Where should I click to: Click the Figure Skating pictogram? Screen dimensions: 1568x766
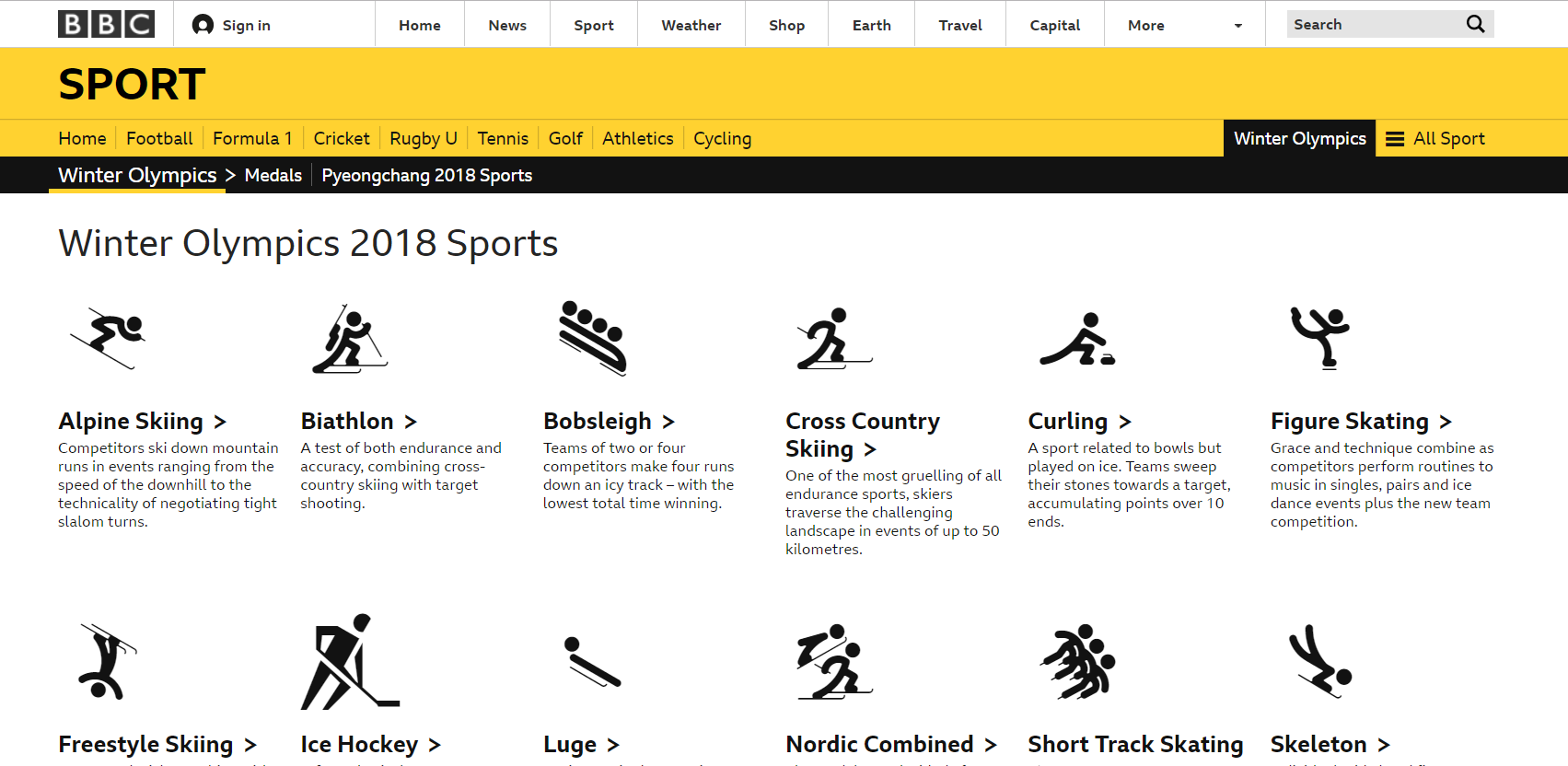[x=1320, y=338]
